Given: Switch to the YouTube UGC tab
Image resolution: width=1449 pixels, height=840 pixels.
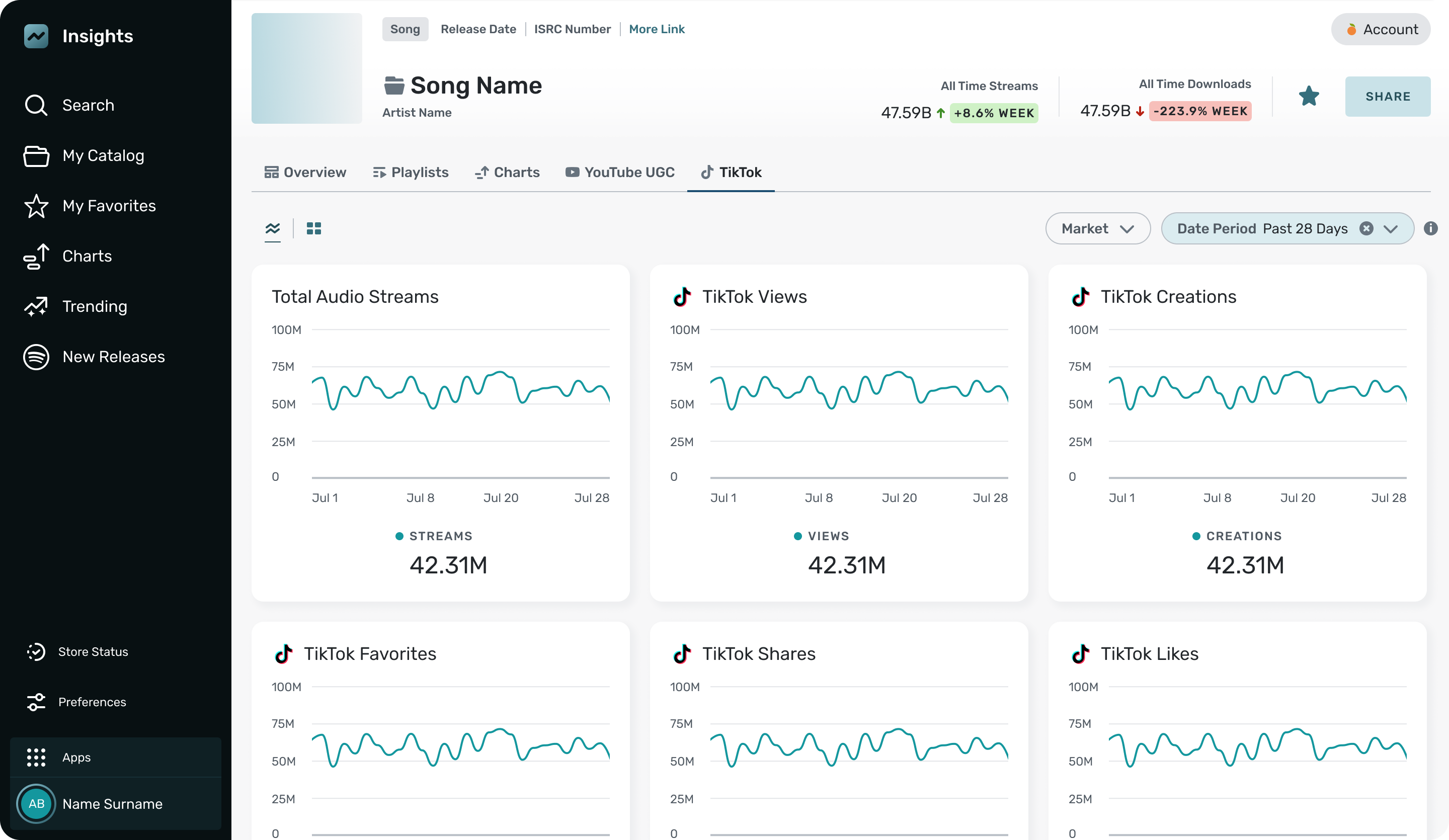Looking at the screenshot, I should point(620,173).
